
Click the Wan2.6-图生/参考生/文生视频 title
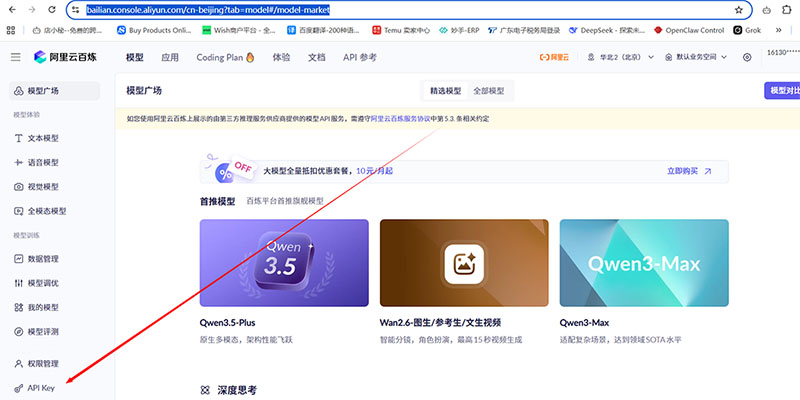[440, 323]
